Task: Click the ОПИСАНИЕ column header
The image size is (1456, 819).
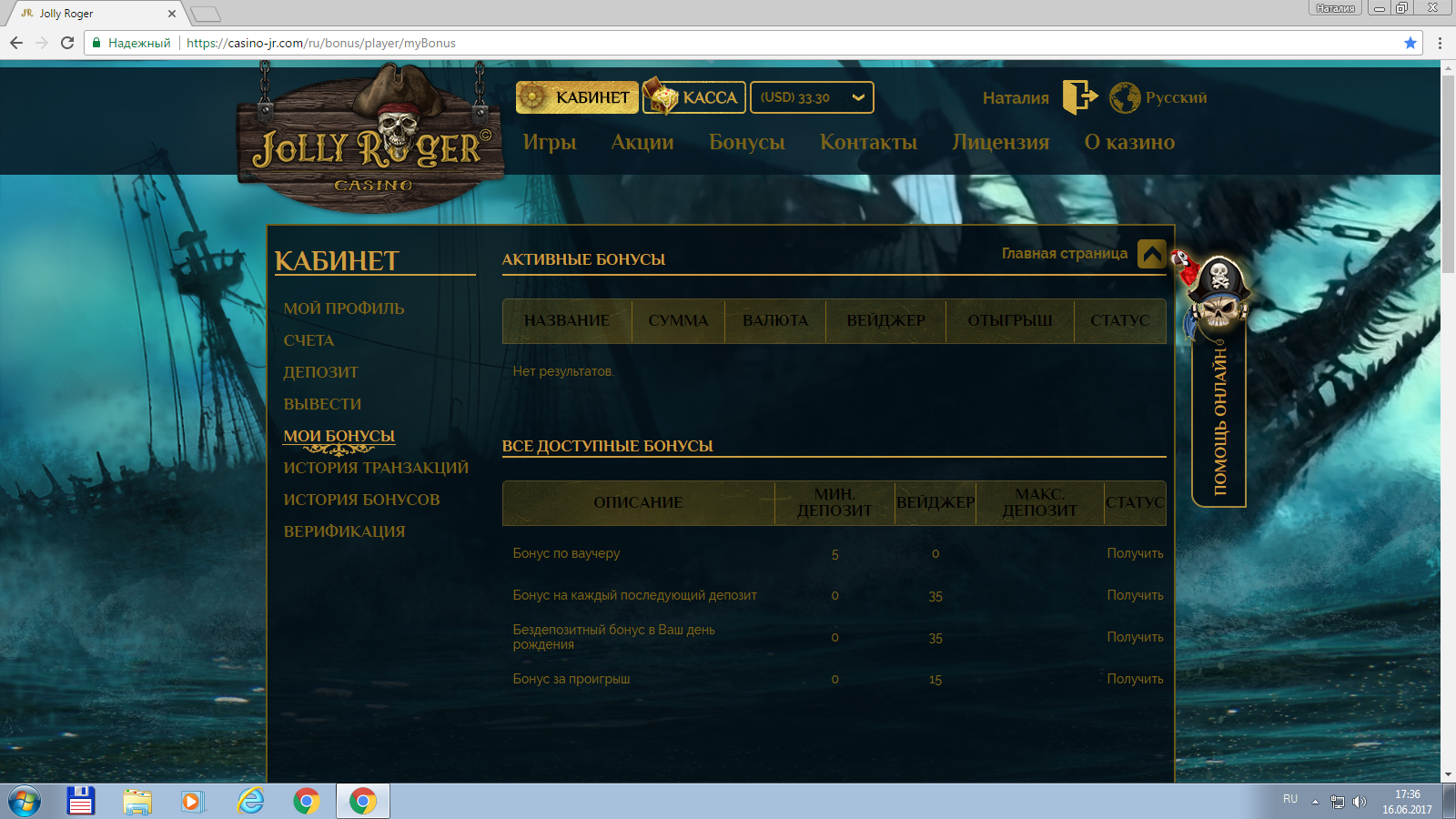Action: [638, 502]
